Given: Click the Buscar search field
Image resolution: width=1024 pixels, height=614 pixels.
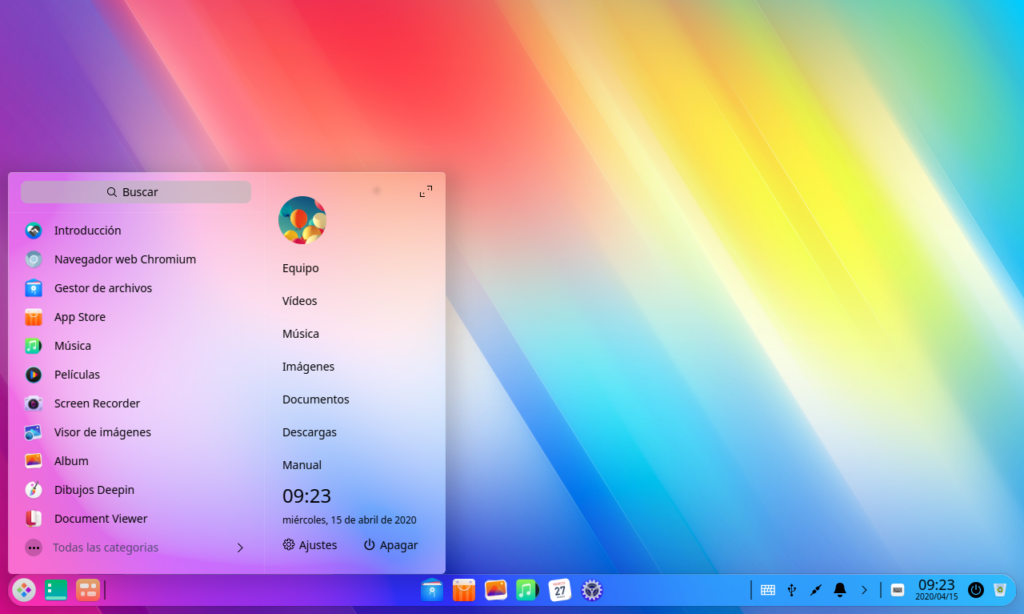Looking at the screenshot, I should pos(136,192).
